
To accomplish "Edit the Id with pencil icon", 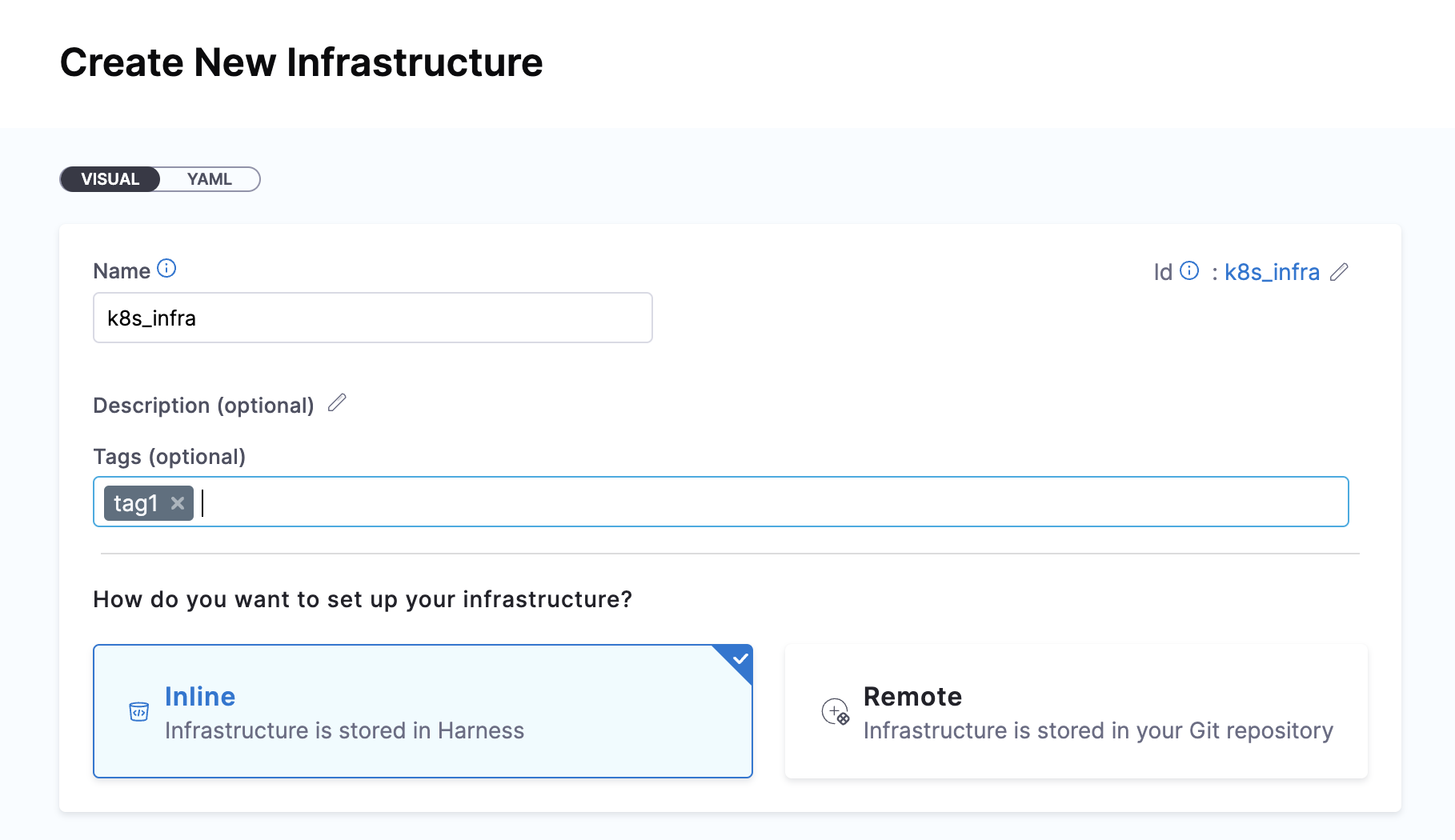I will [1339, 272].
